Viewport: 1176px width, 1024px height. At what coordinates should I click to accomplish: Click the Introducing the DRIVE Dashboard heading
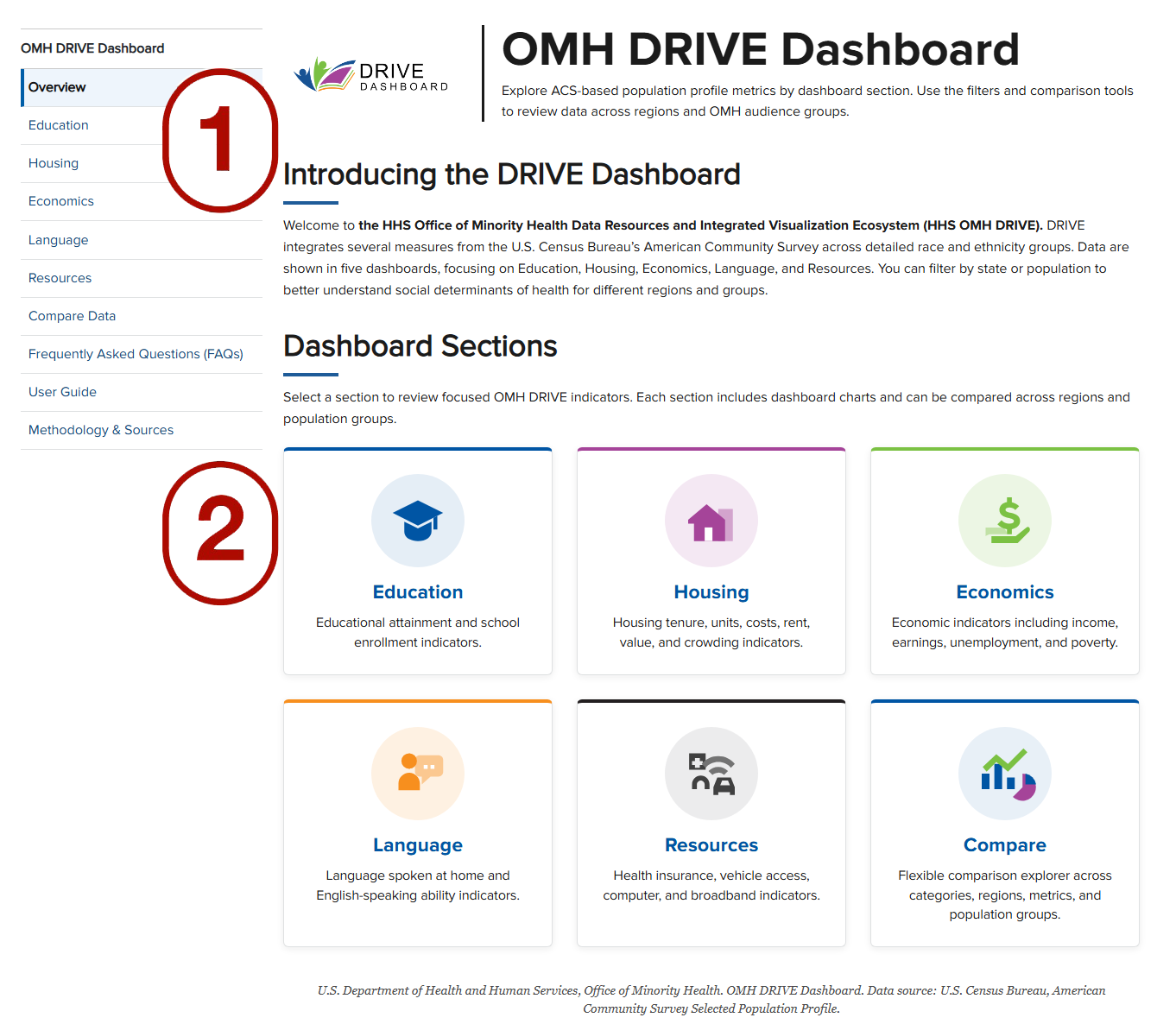tap(512, 174)
